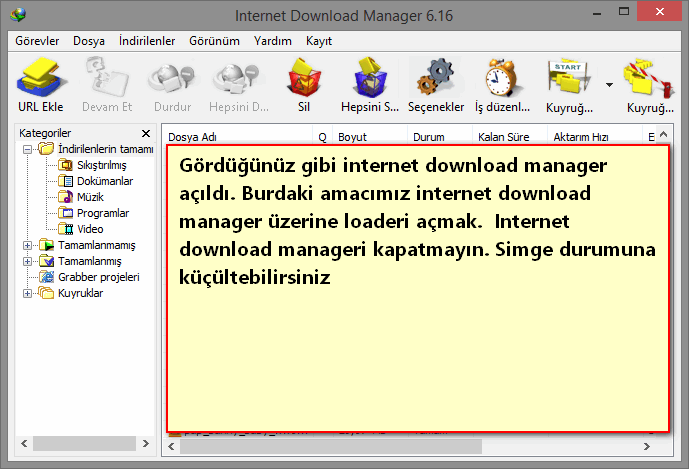Open the Dosya menu
Image resolution: width=689 pixels, height=469 pixels.
pyautogui.click(x=89, y=41)
